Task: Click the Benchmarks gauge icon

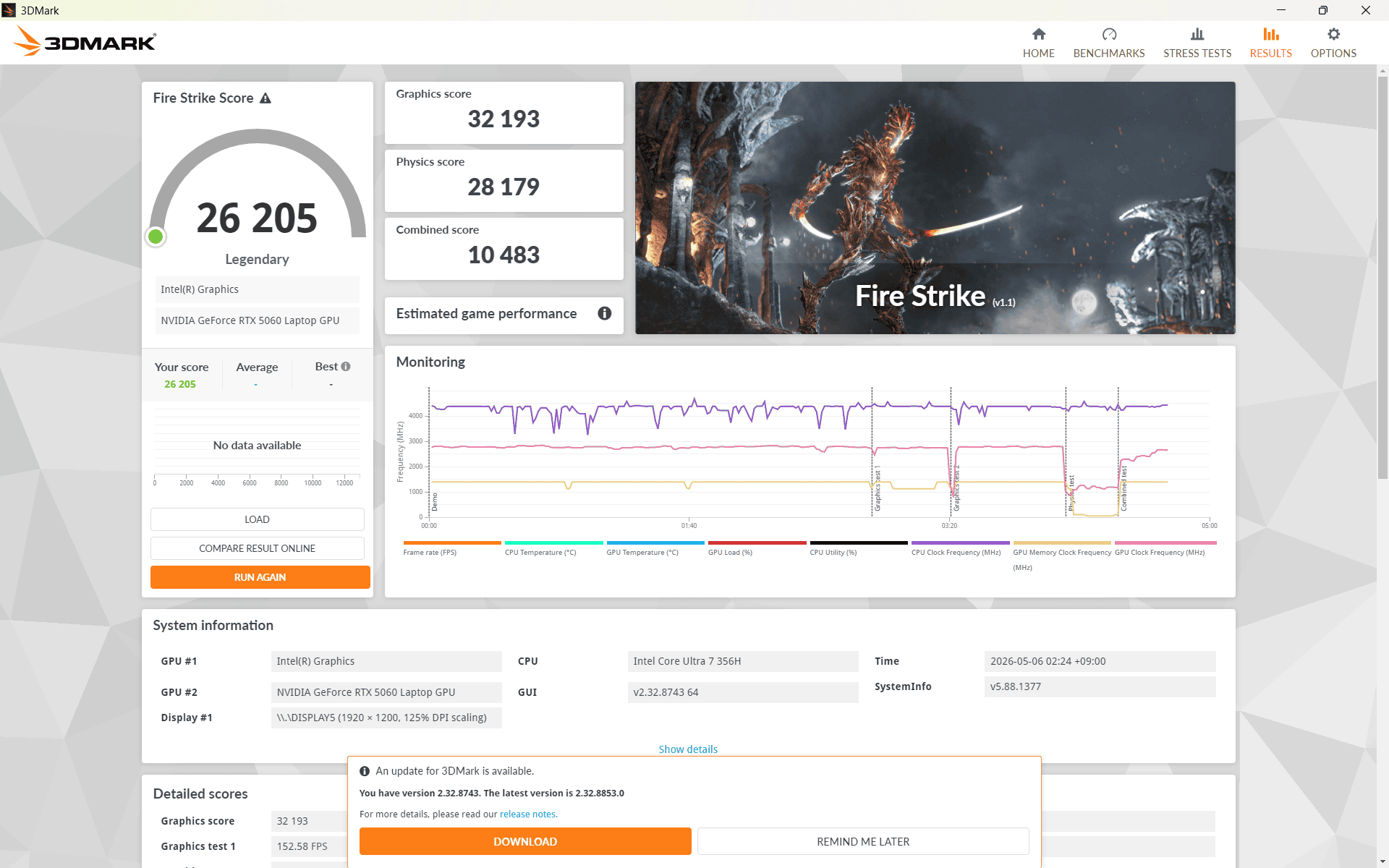Action: point(1109,34)
